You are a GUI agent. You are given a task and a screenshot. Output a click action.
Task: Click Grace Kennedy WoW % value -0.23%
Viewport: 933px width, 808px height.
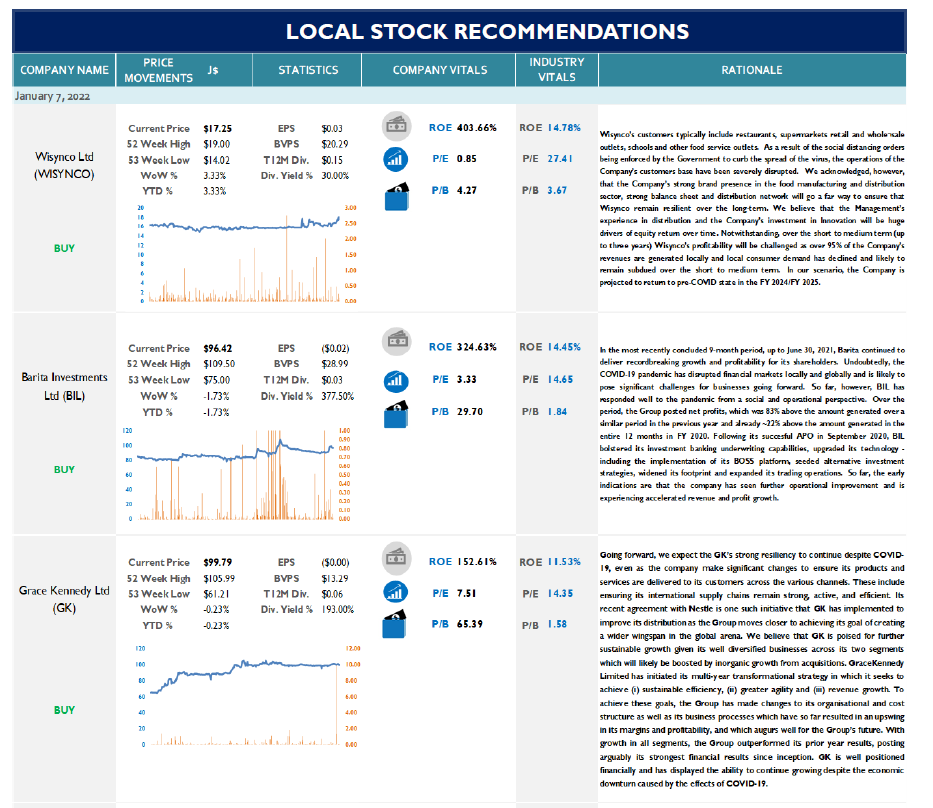216,609
